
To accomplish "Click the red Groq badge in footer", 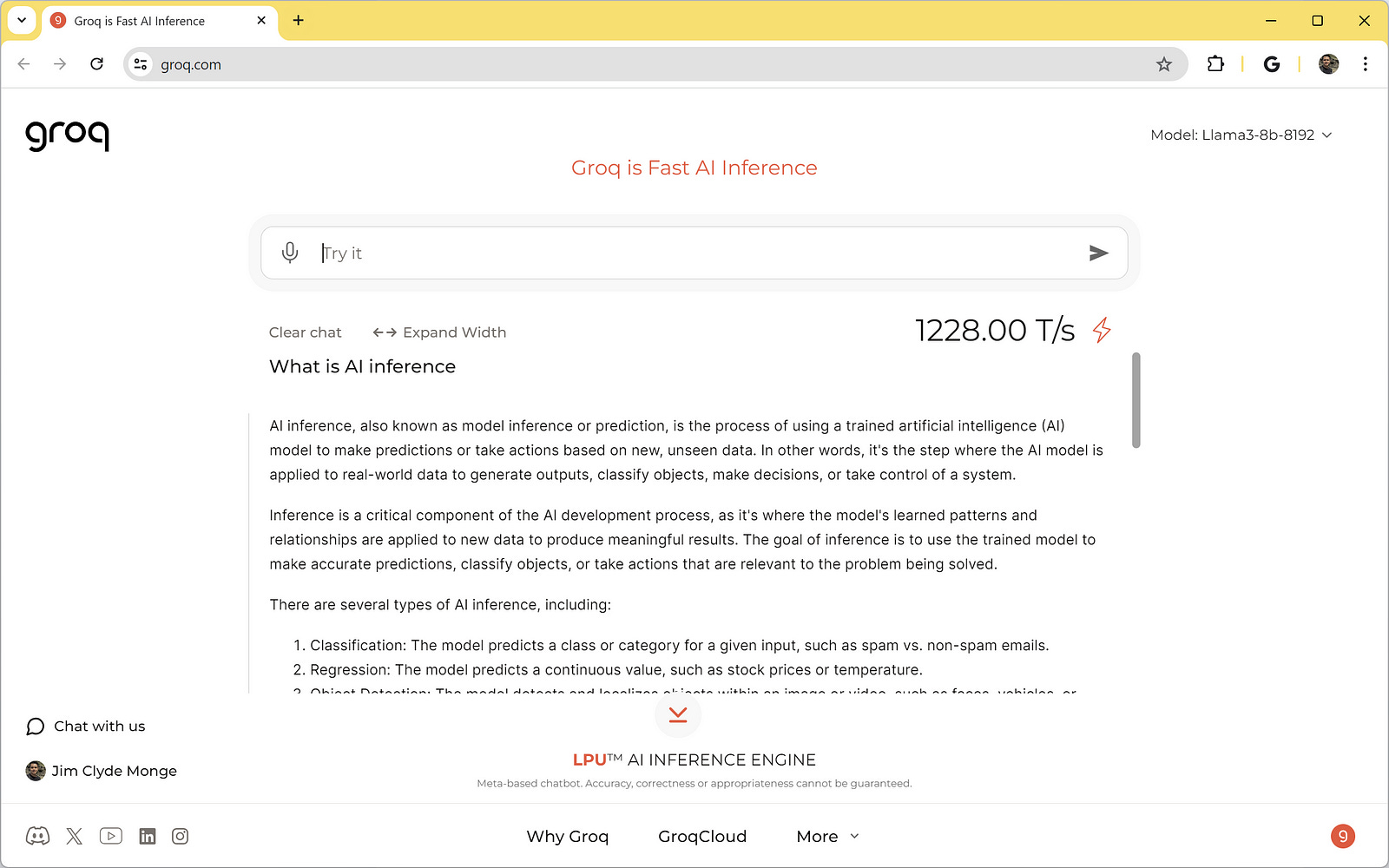I will coord(1343,836).
